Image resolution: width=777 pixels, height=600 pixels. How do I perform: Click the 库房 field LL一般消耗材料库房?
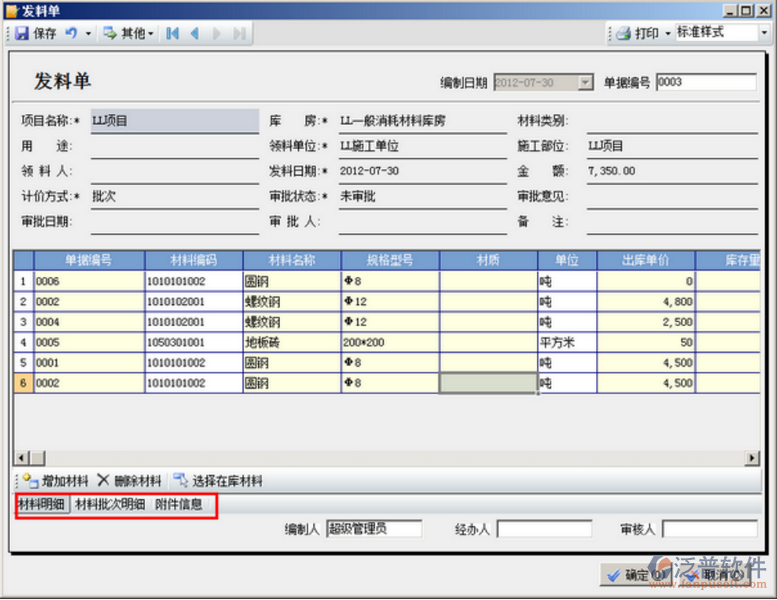point(423,121)
